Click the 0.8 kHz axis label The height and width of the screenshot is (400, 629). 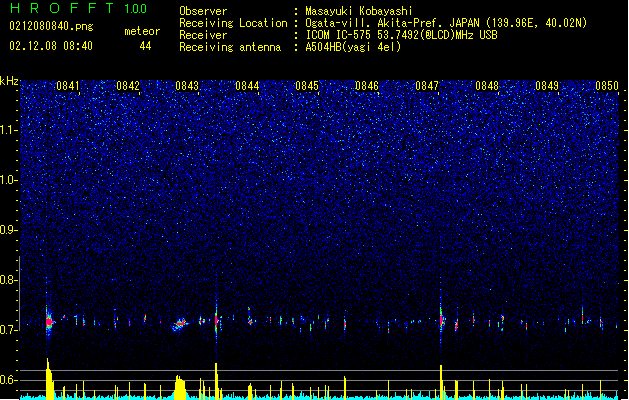pyautogui.click(x=9, y=280)
